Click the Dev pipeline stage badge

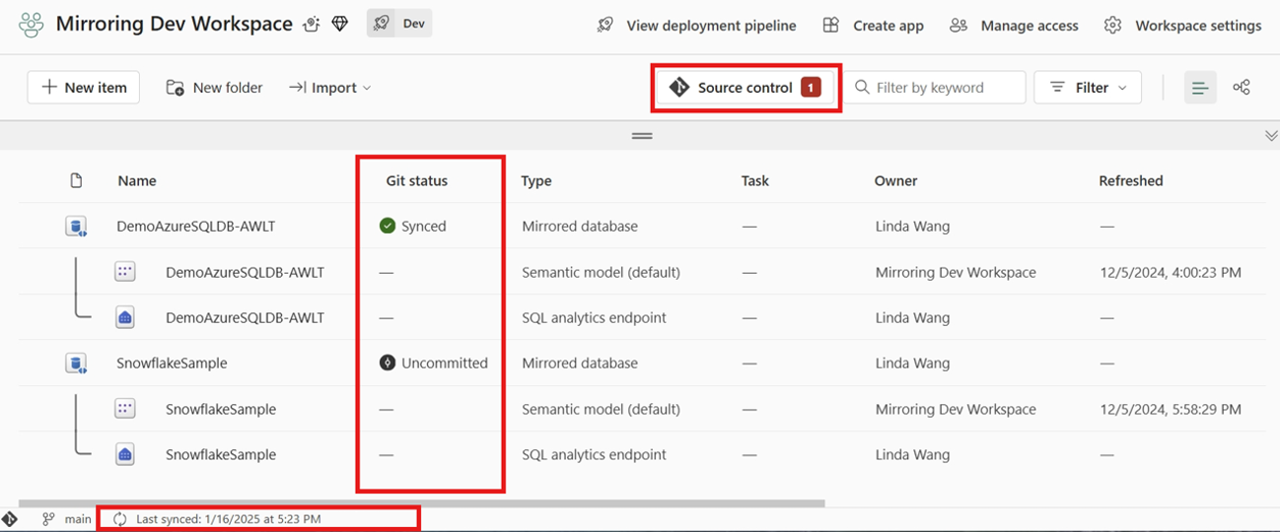click(x=400, y=24)
